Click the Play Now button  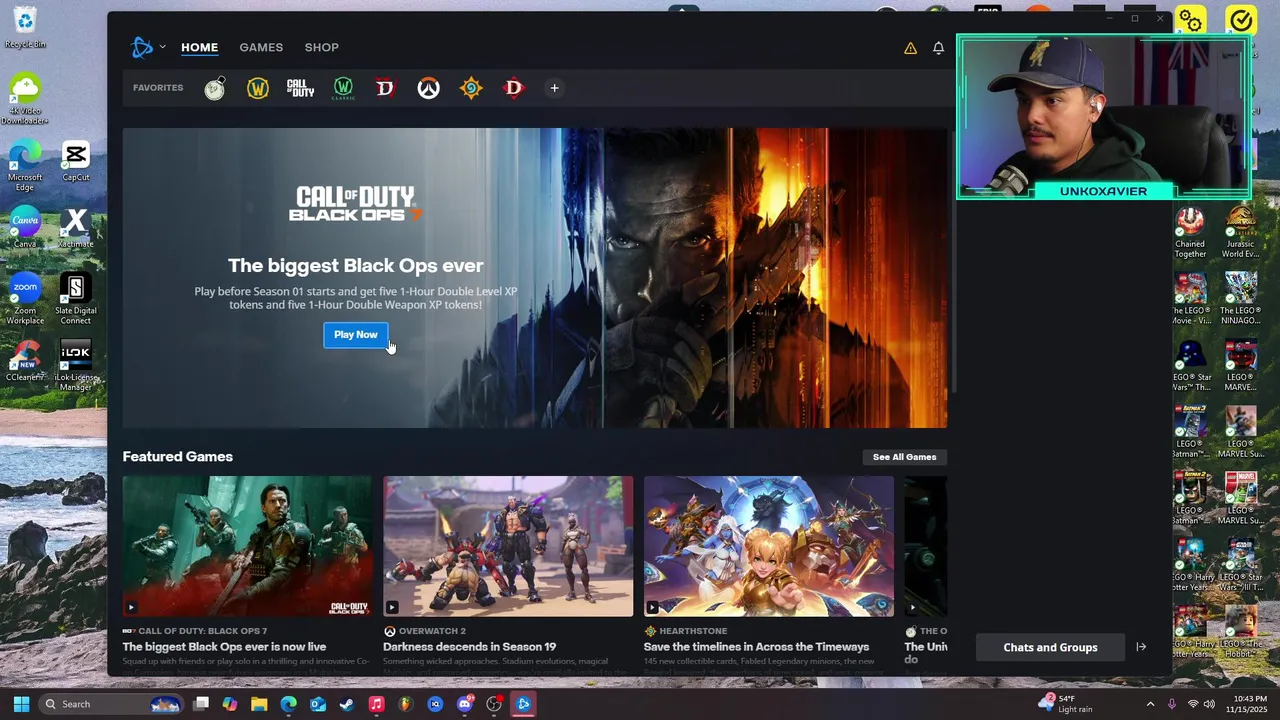(356, 335)
